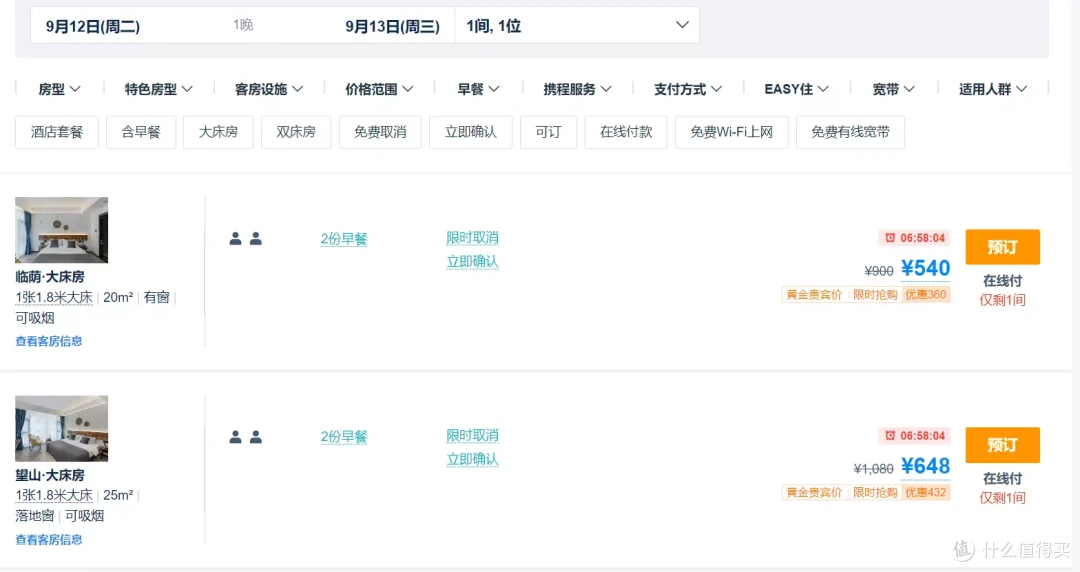Click the check-in date 9月12日(周二)
Viewport: 1080px width, 572px height.
(x=93, y=26)
